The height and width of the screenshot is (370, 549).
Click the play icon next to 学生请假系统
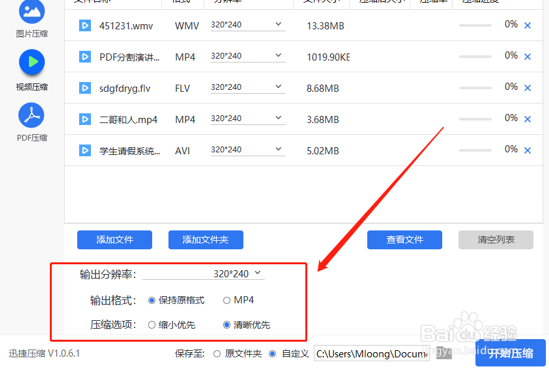(85, 151)
